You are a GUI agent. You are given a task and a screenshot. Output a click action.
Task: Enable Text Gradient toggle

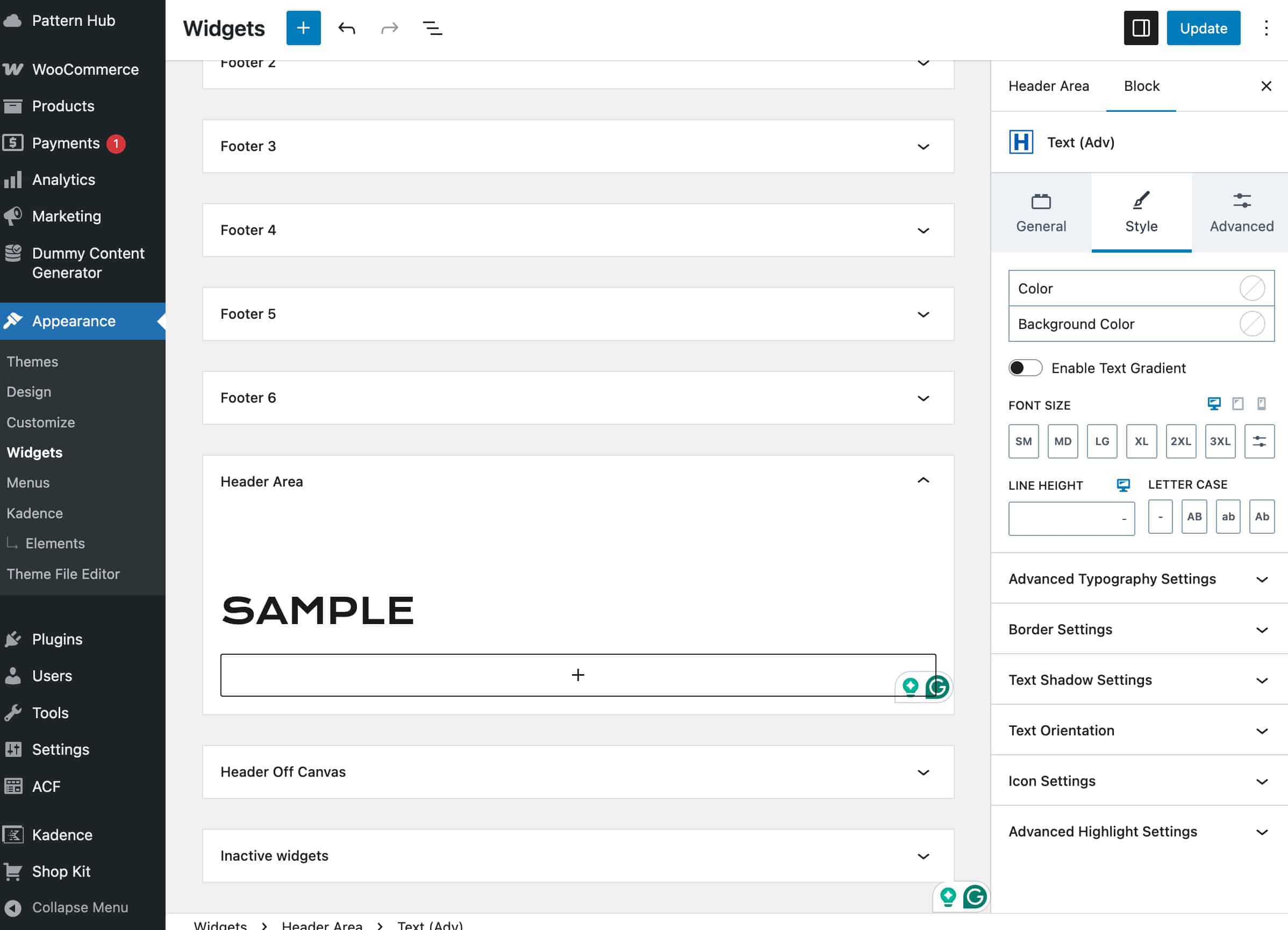(x=1025, y=368)
